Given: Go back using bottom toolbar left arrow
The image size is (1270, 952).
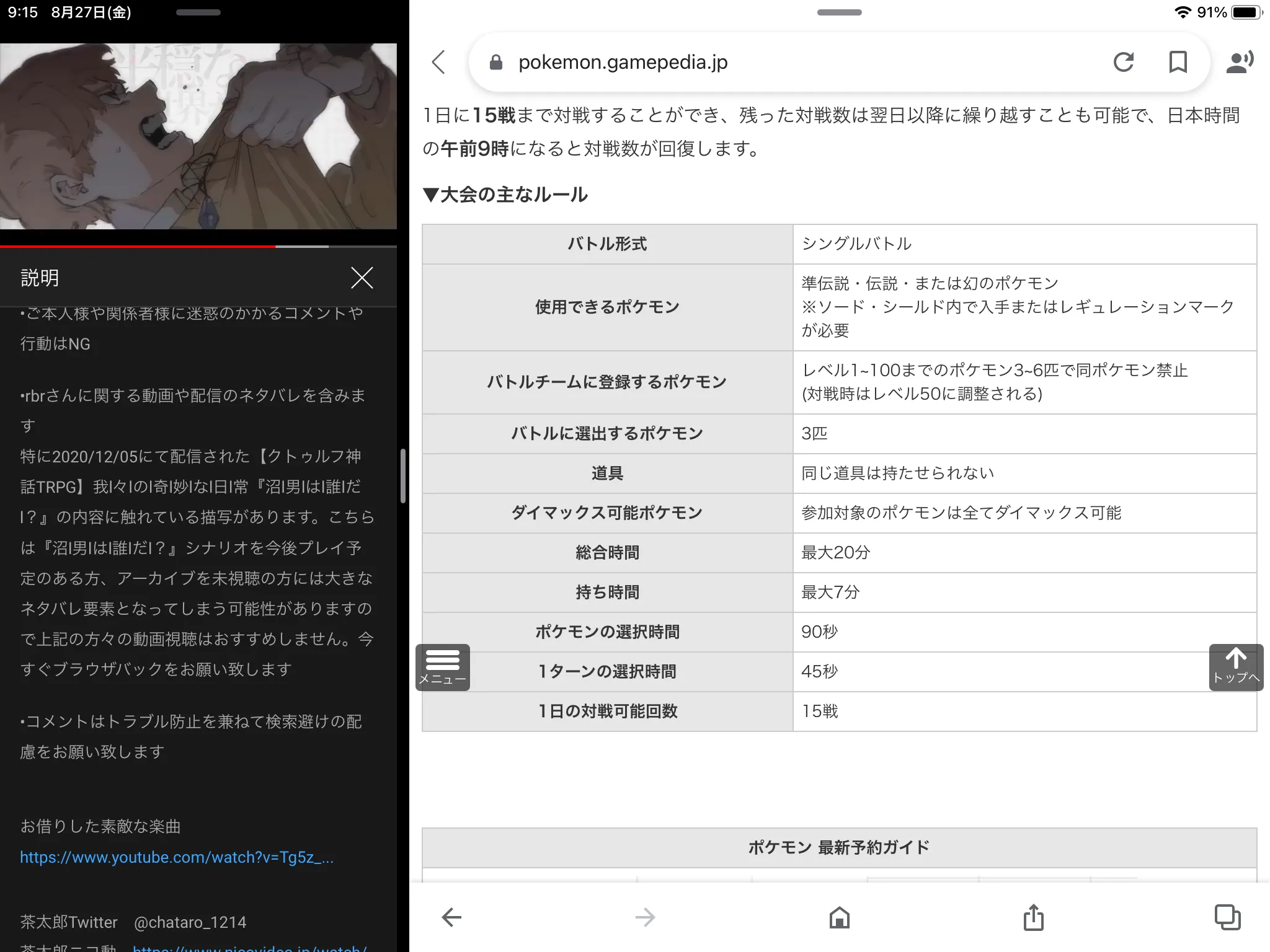Looking at the screenshot, I should point(451,917).
